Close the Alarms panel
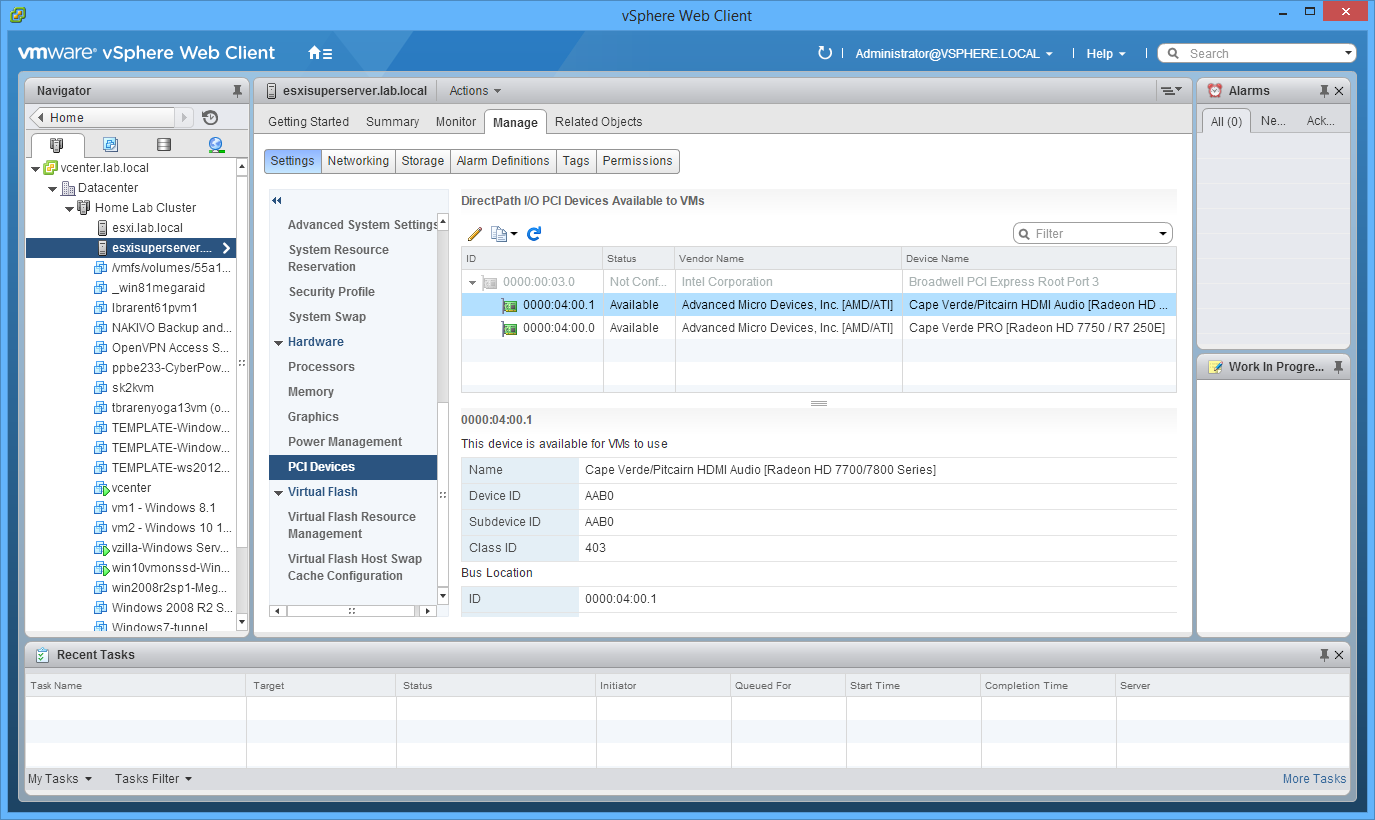The image size is (1375, 820). tap(1340, 91)
